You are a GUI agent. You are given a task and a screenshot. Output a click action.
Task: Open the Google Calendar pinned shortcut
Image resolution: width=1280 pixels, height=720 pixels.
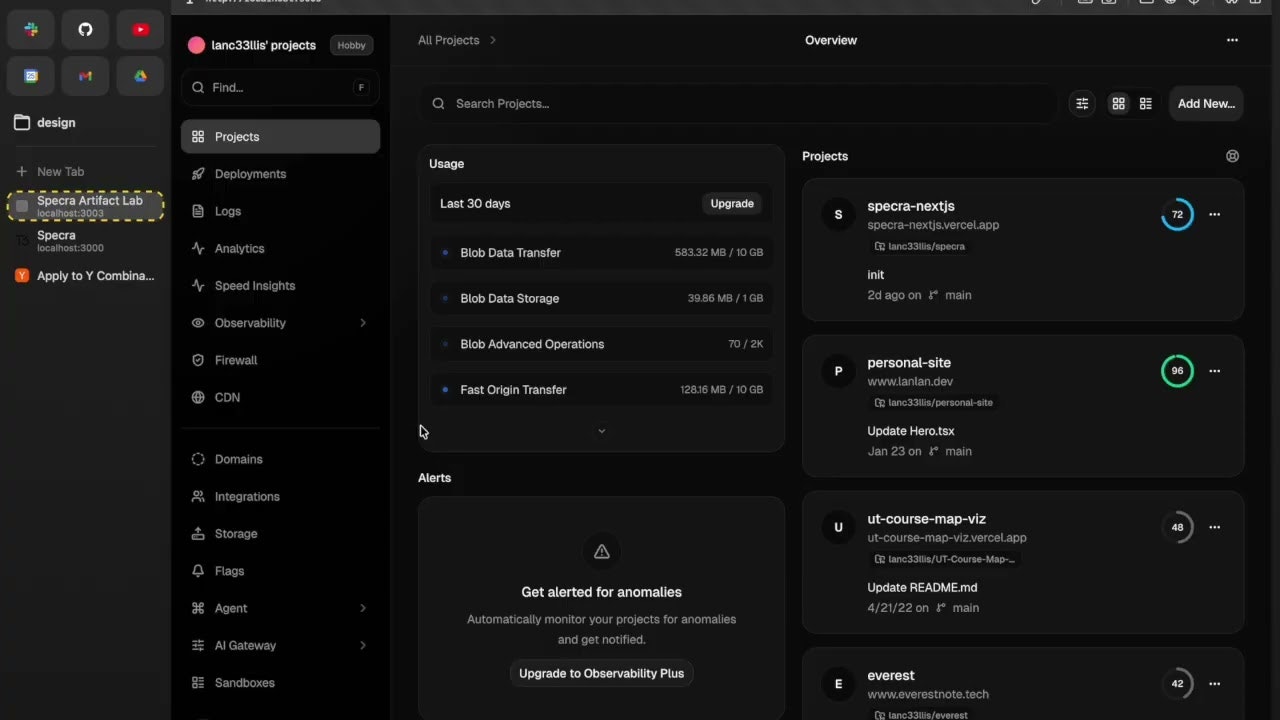(x=31, y=76)
